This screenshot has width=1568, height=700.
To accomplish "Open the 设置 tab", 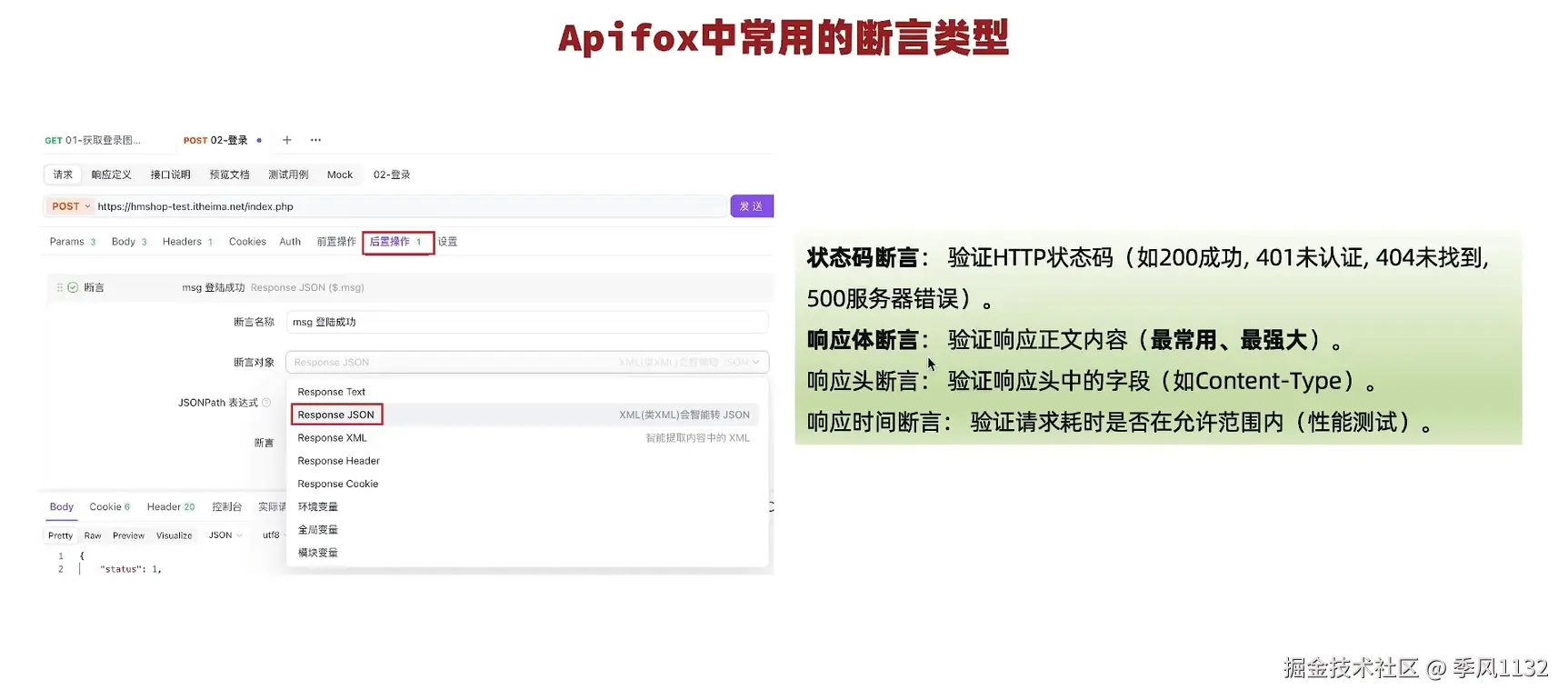I will coord(447,242).
